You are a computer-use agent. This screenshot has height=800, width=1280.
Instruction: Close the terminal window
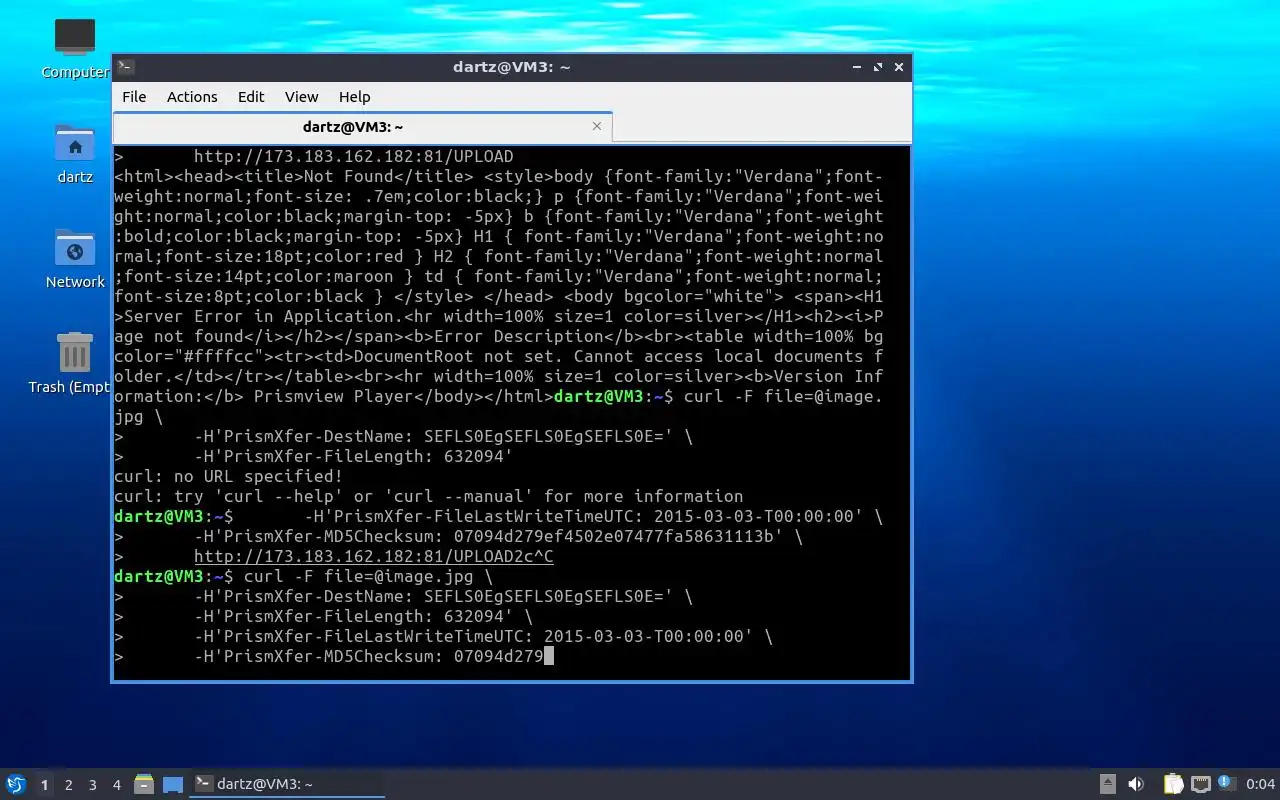(x=899, y=67)
